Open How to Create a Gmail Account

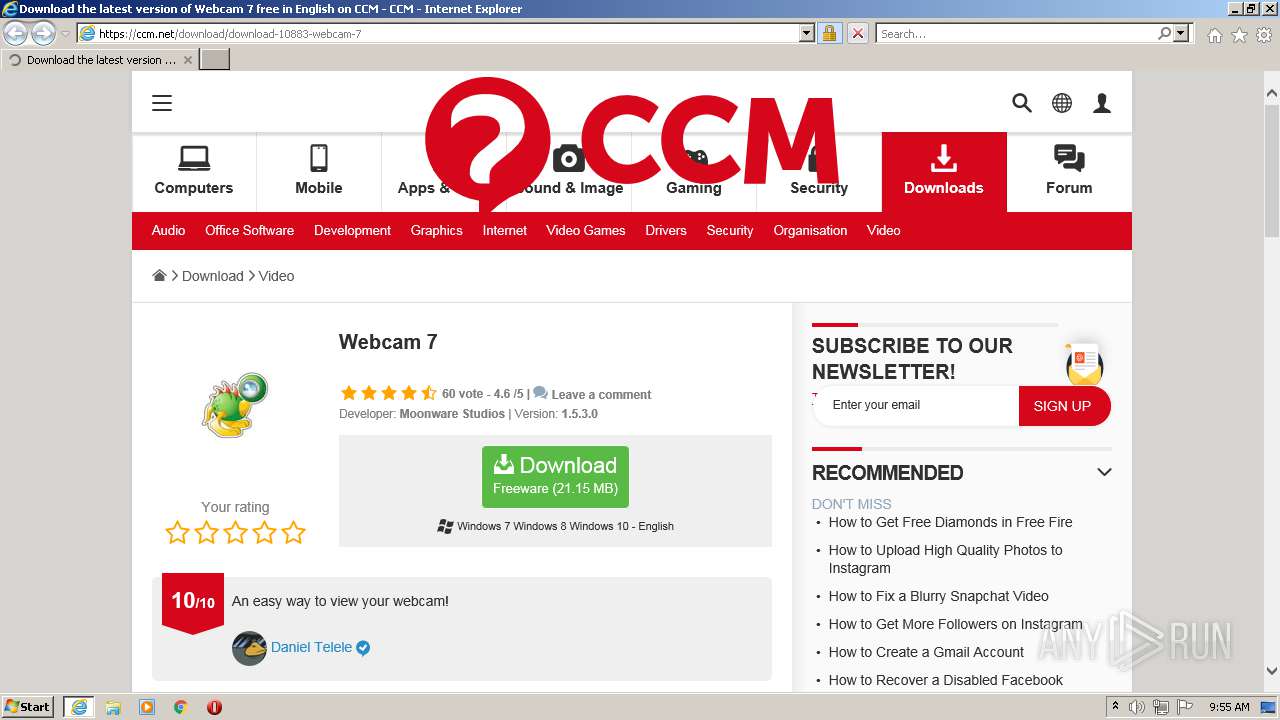click(926, 652)
